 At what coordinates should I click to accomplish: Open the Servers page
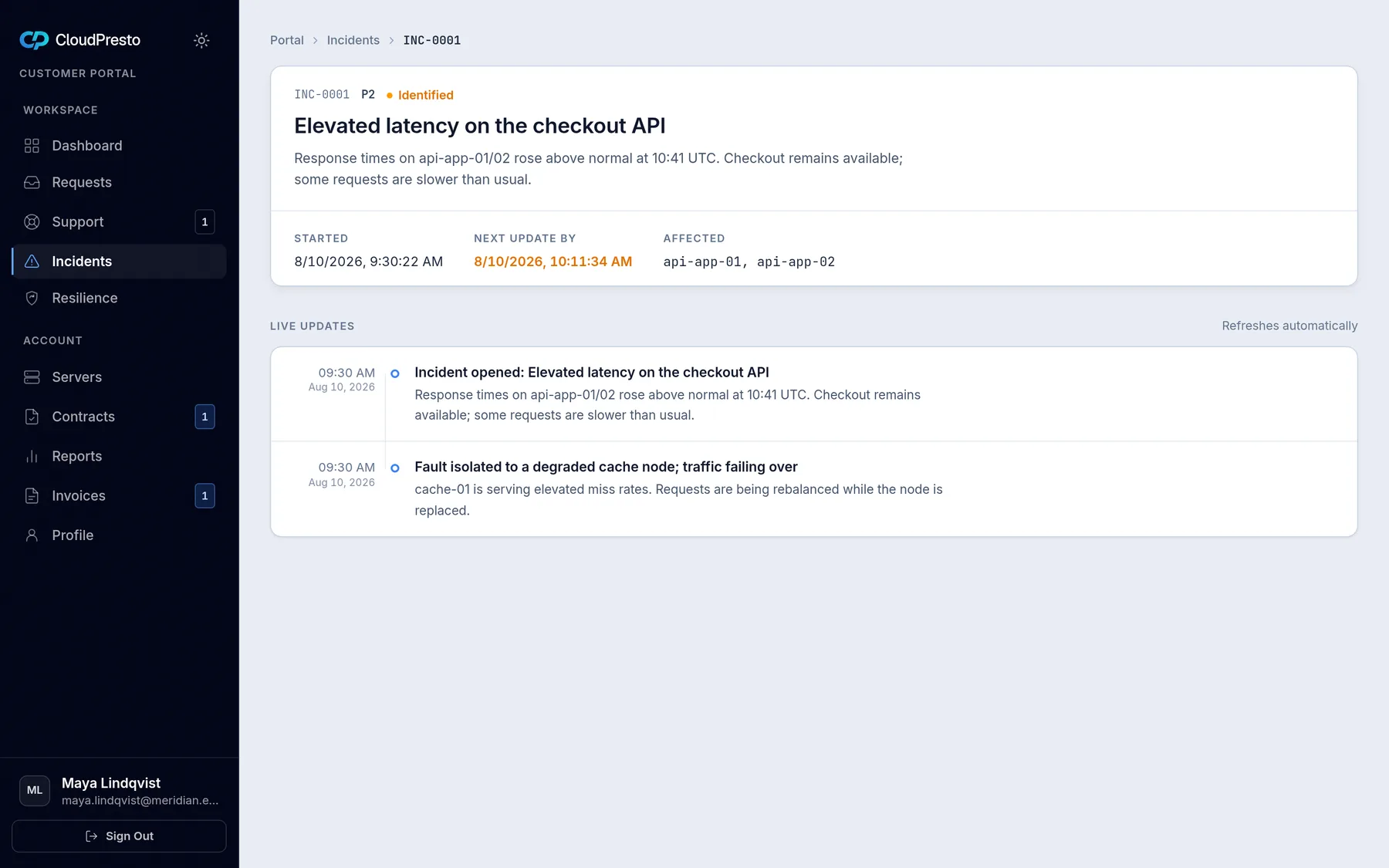pos(119,377)
